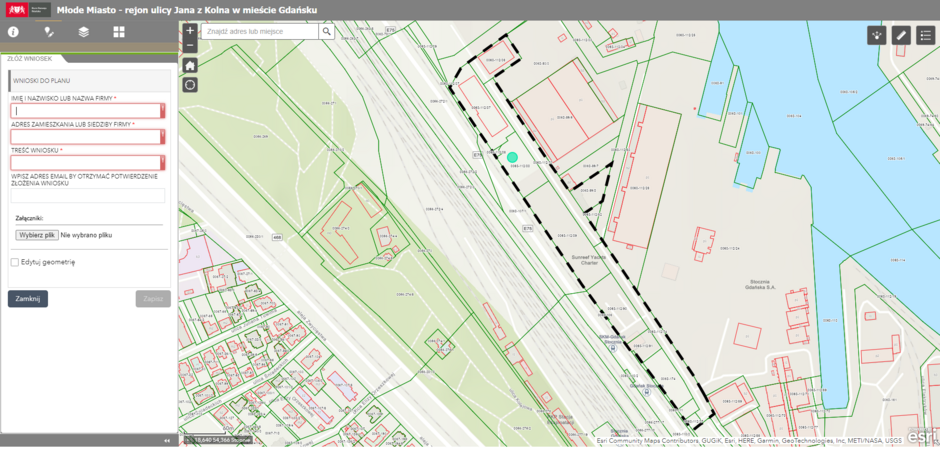Viewport: 940px width, 455px height.
Task: Open the layers list icon
Action: pos(84,32)
